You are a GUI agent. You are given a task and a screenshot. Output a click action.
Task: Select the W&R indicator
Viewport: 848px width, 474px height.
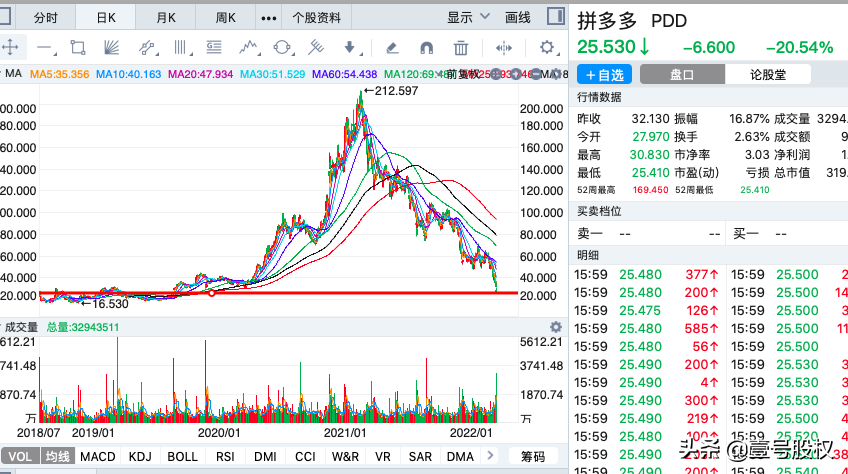(346, 456)
